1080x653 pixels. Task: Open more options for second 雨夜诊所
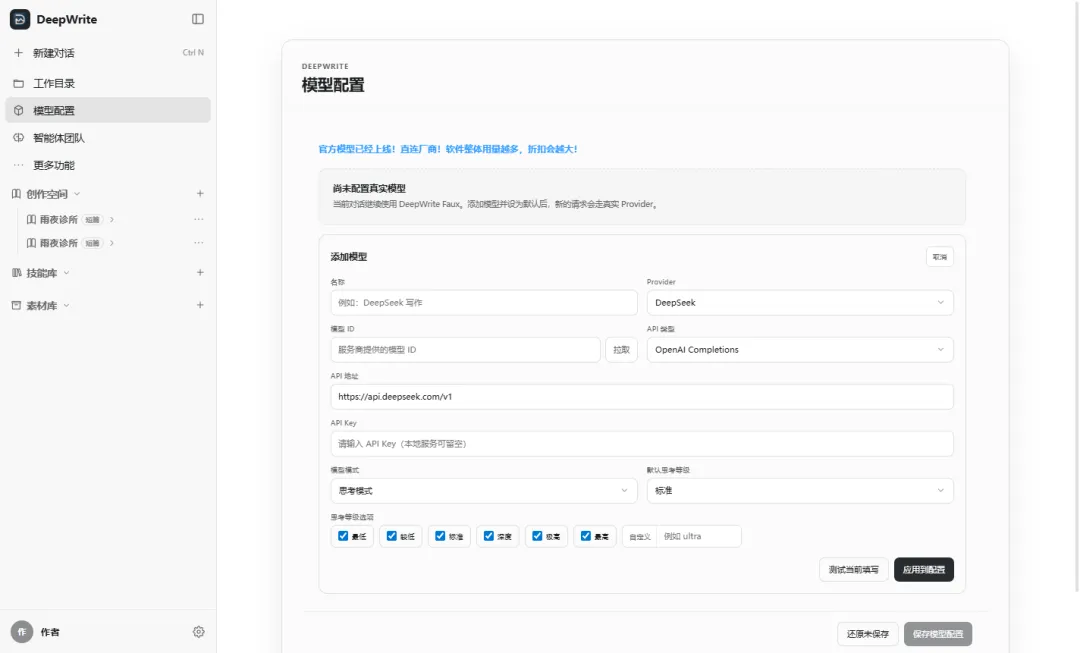198,242
